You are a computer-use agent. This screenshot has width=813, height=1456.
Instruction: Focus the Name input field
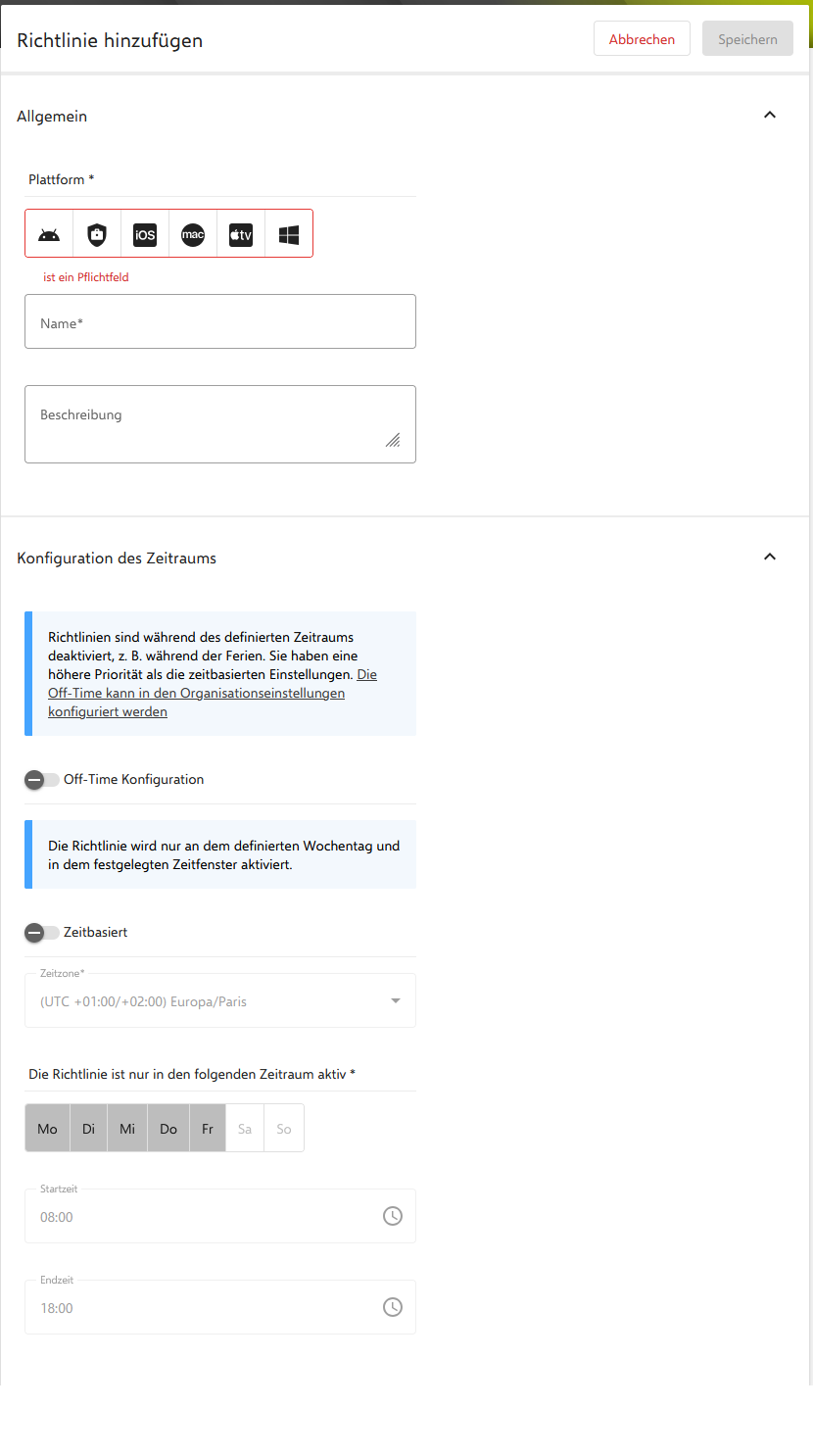(x=220, y=321)
